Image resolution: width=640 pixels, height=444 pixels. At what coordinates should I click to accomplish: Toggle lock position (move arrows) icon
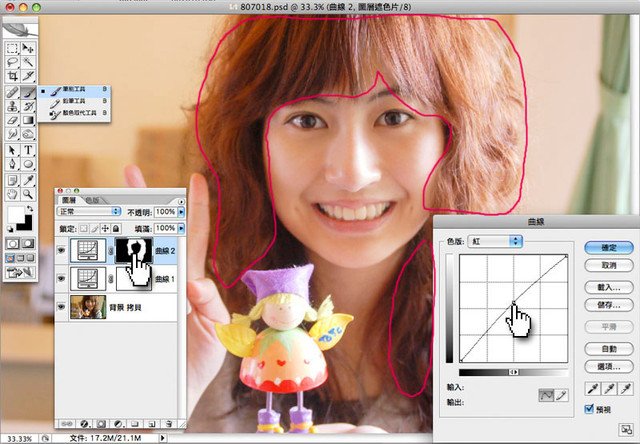click(x=105, y=229)
